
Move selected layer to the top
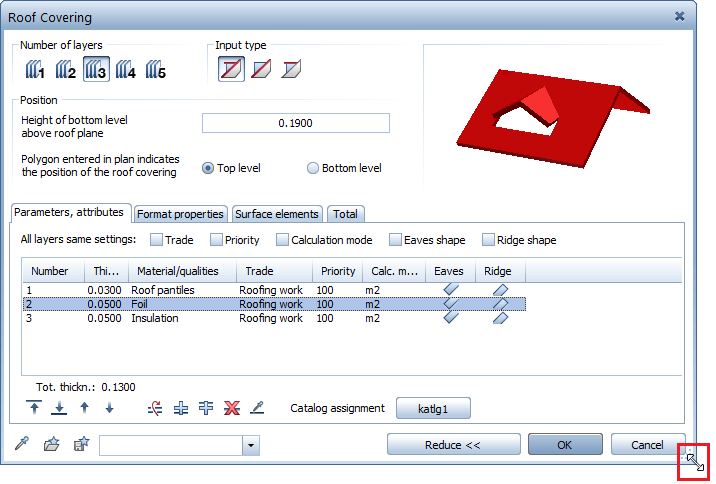[x=34, y=407]
